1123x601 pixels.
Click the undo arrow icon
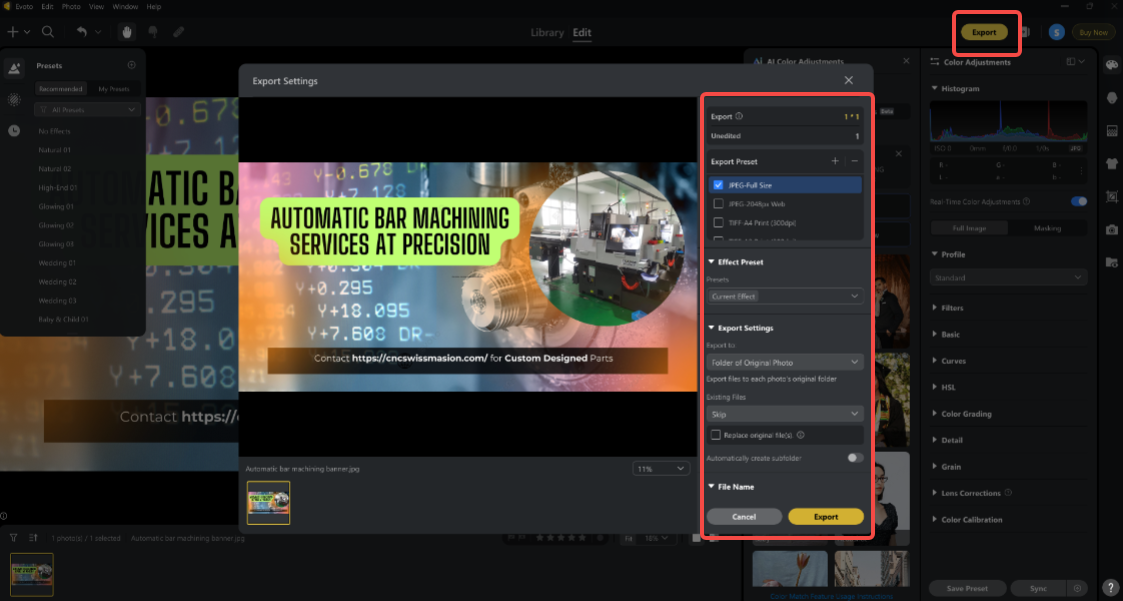pyautogui.click(x=81, y=32)
